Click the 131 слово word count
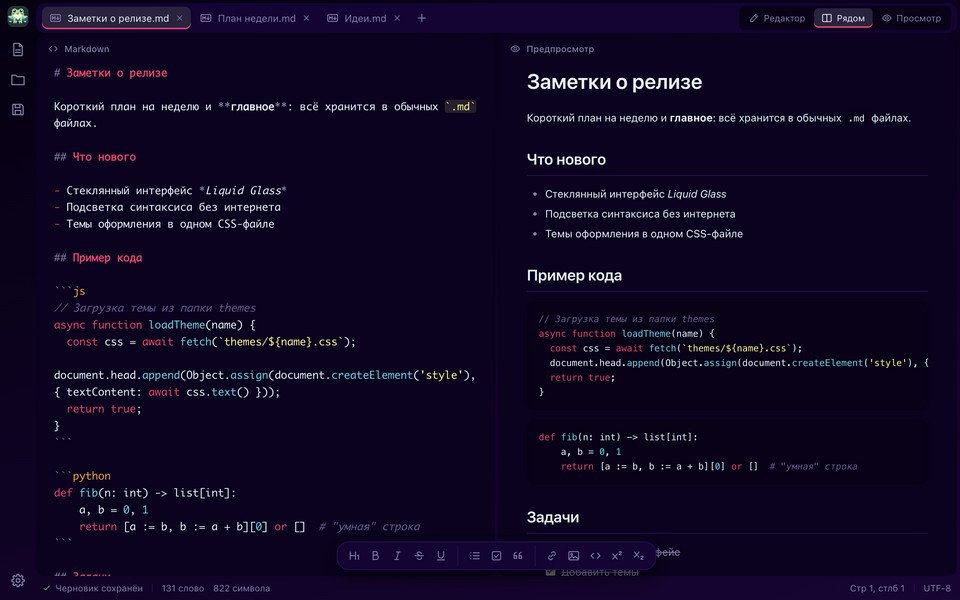This screenshot has height=600, width=960. pos(182,588)
